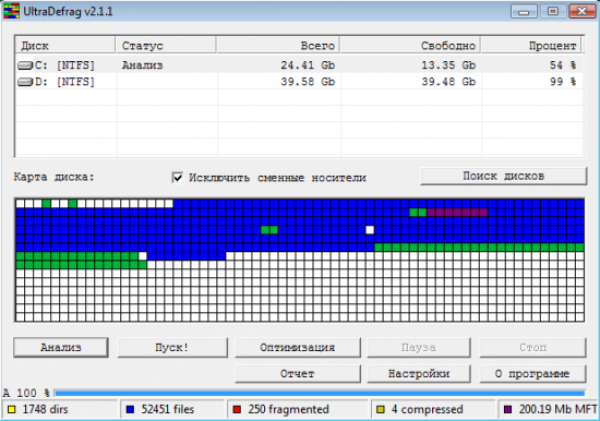The height and width of the screenshot is (421, 600).
Task: Click the 13.35 Gb free value
Action: (x=448, y=65)
